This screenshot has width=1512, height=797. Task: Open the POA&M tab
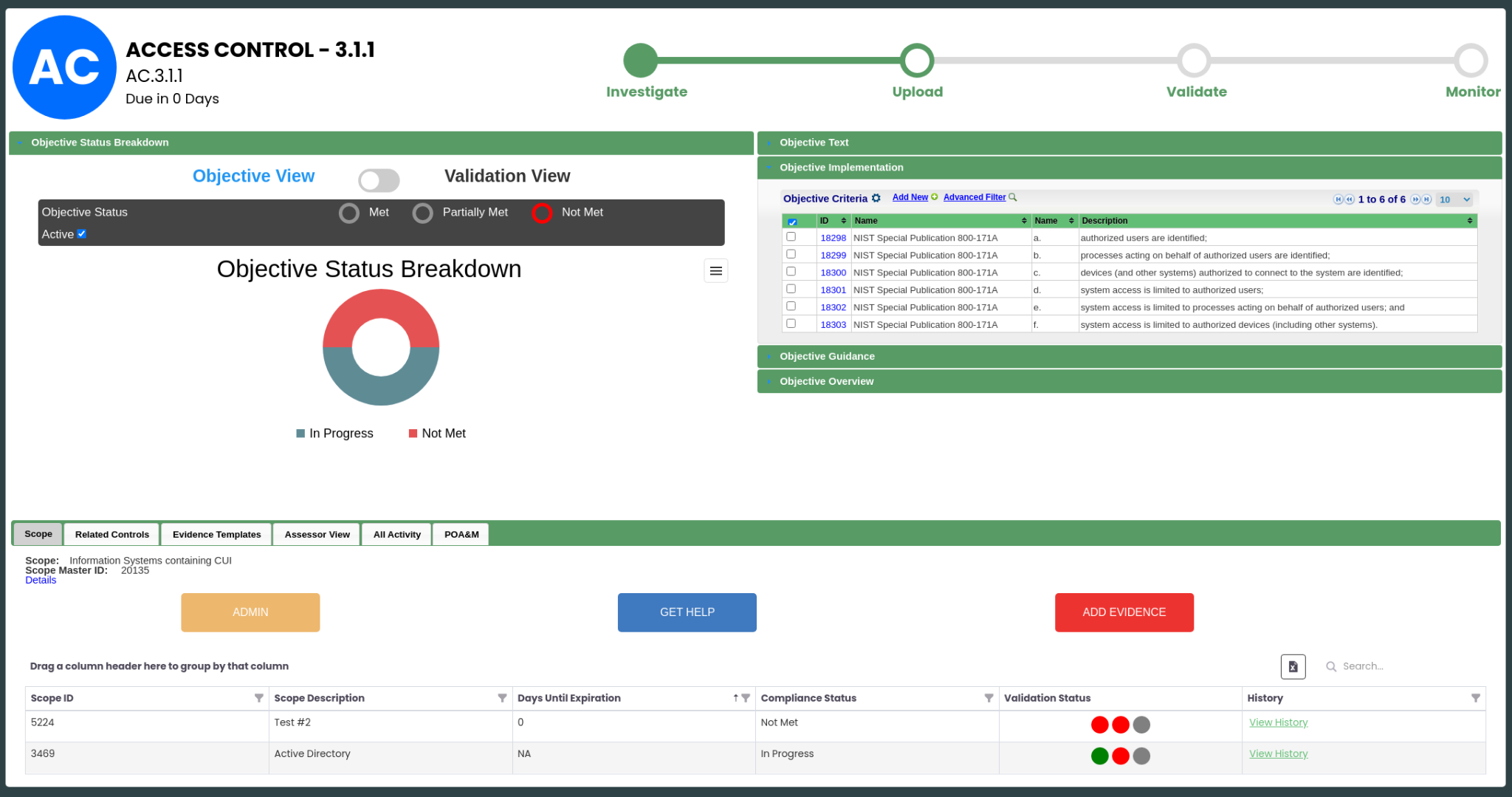[460, 533]
